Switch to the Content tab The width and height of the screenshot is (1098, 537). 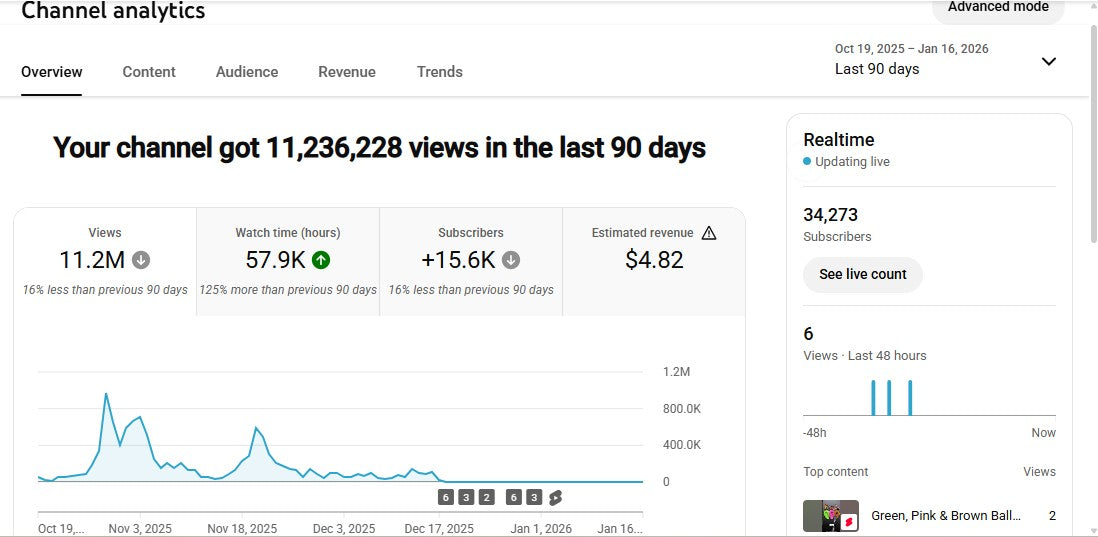(149, 72)
